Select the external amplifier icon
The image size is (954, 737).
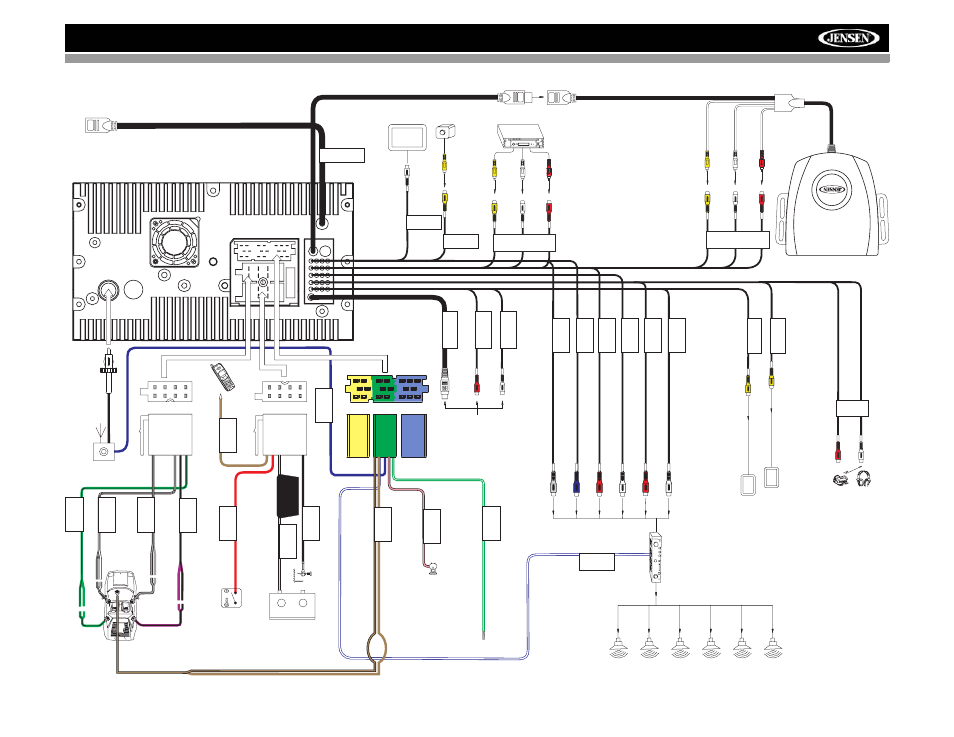(x=656, y=557)
